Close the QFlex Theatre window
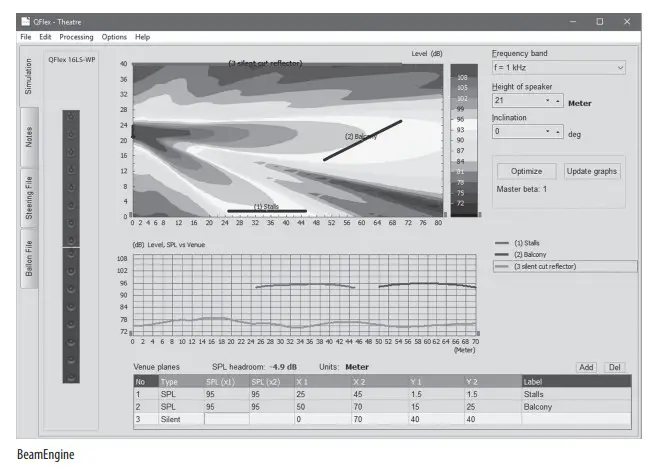This screenshot has height=475, width=655. (x=627, y=22)
